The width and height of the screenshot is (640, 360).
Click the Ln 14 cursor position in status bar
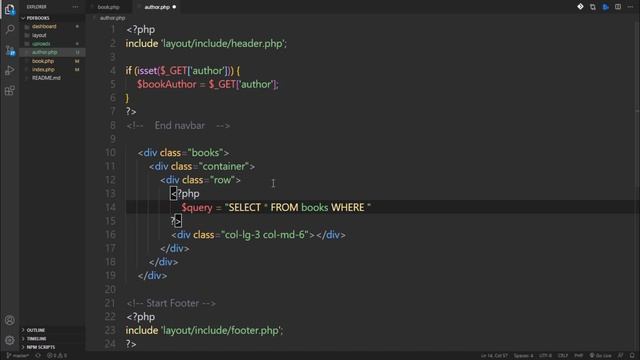(x=494, y=356)
